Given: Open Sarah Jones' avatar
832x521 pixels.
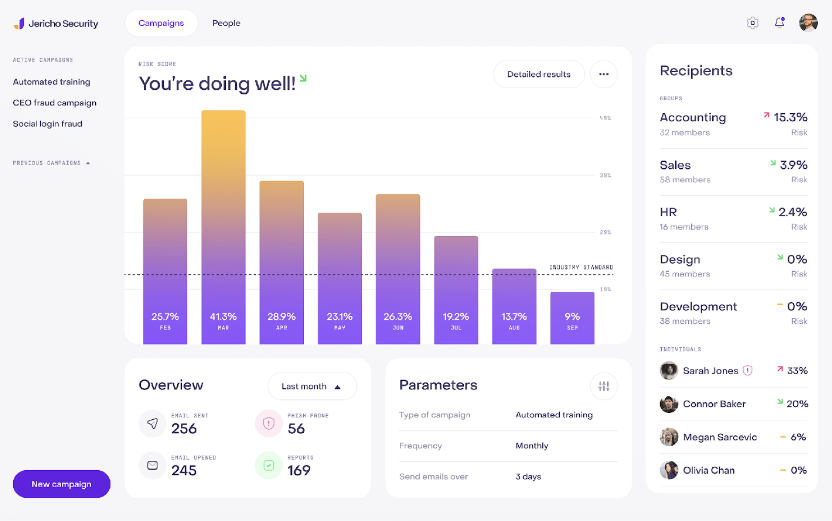Looking at the screenshot, I should 669,370.
